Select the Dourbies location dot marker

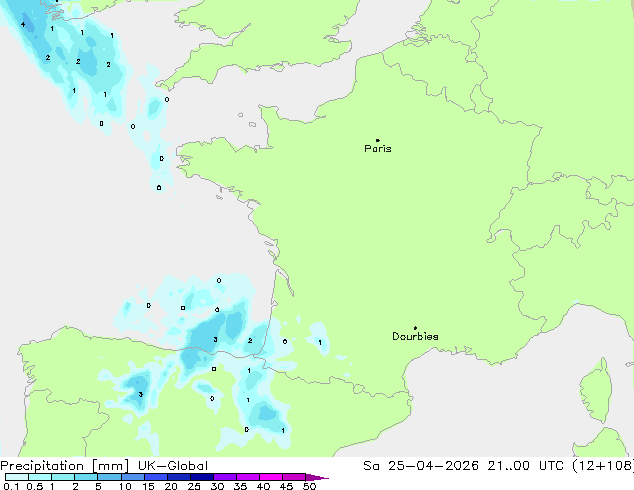[x=415, y=328]
